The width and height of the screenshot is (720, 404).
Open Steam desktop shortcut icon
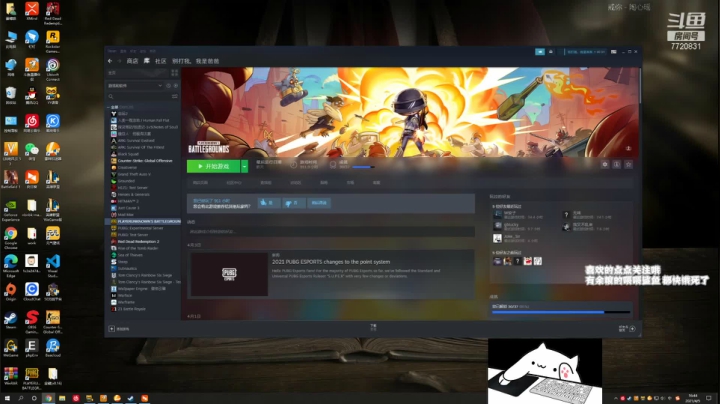(x=11, y=320)
